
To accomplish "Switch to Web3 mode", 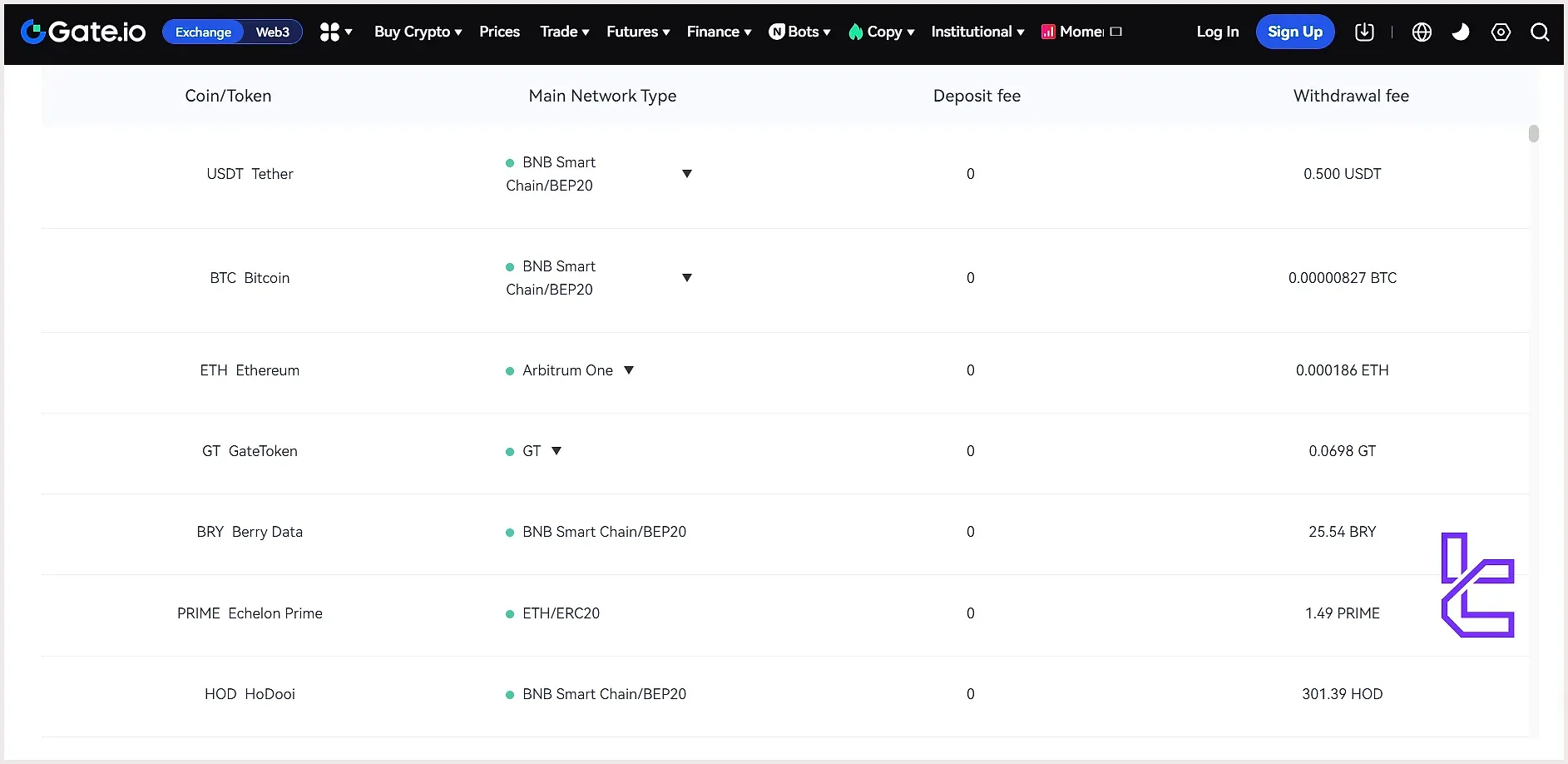I will (x=272, y=32).
